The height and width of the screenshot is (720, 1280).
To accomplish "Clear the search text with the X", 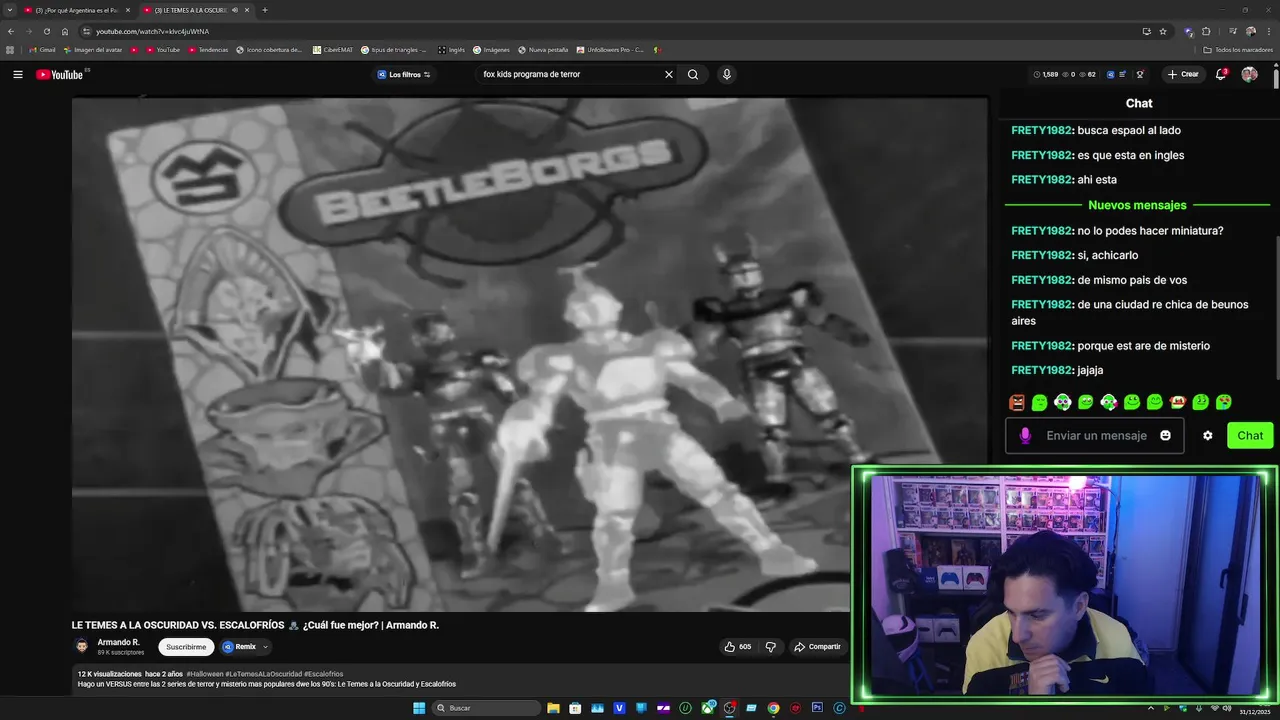I will [669, 74].
